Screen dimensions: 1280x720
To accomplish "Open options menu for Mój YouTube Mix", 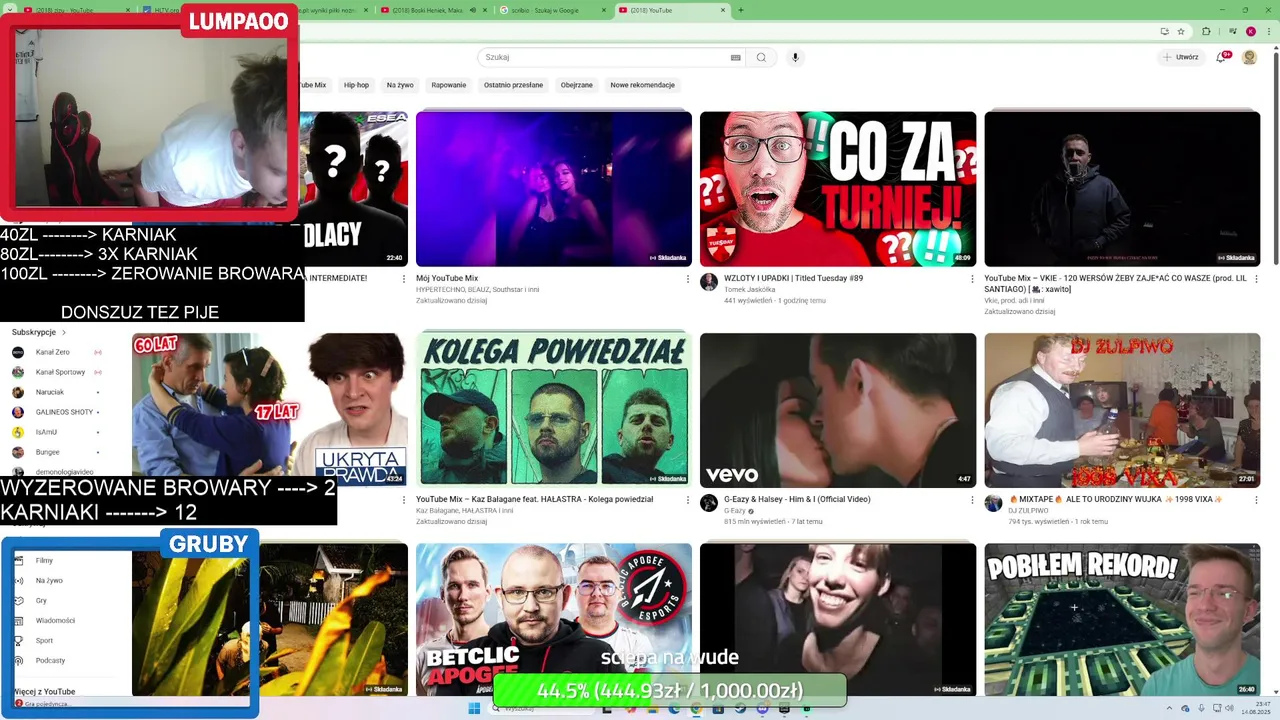I will [x=688, y=279].
